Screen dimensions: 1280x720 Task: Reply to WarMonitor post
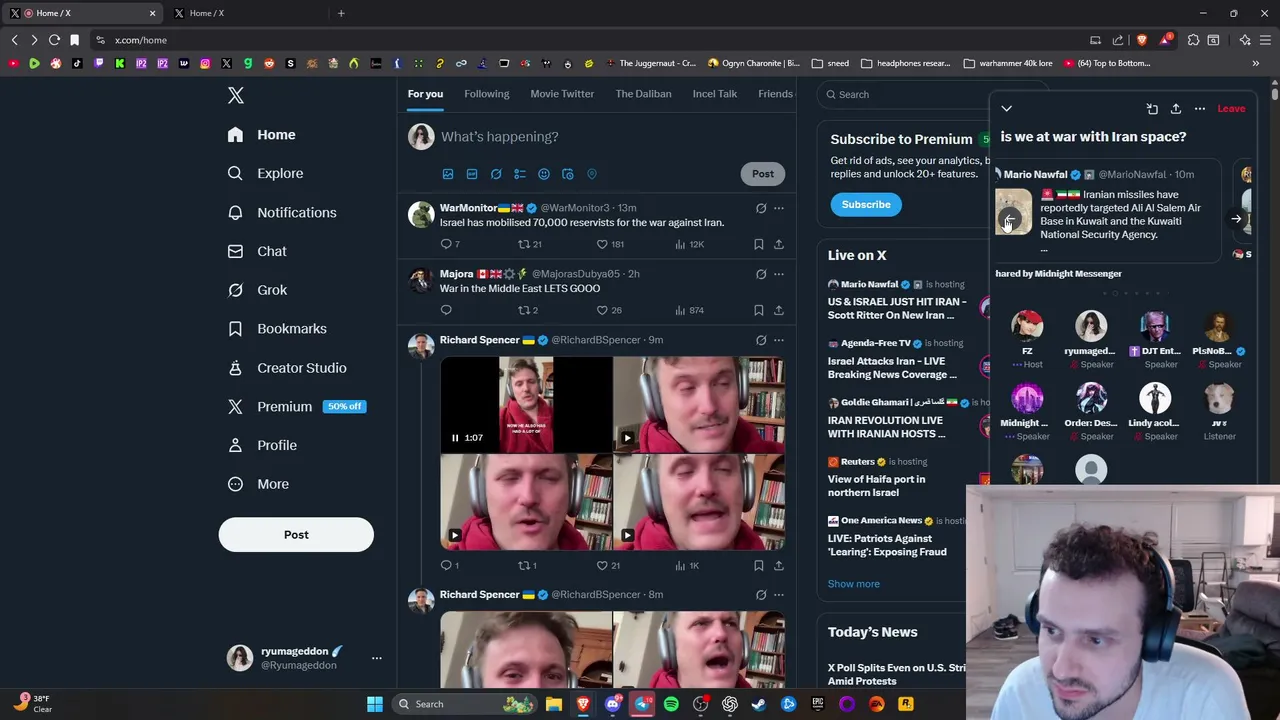pyautogui.click(x=446, y=244)
